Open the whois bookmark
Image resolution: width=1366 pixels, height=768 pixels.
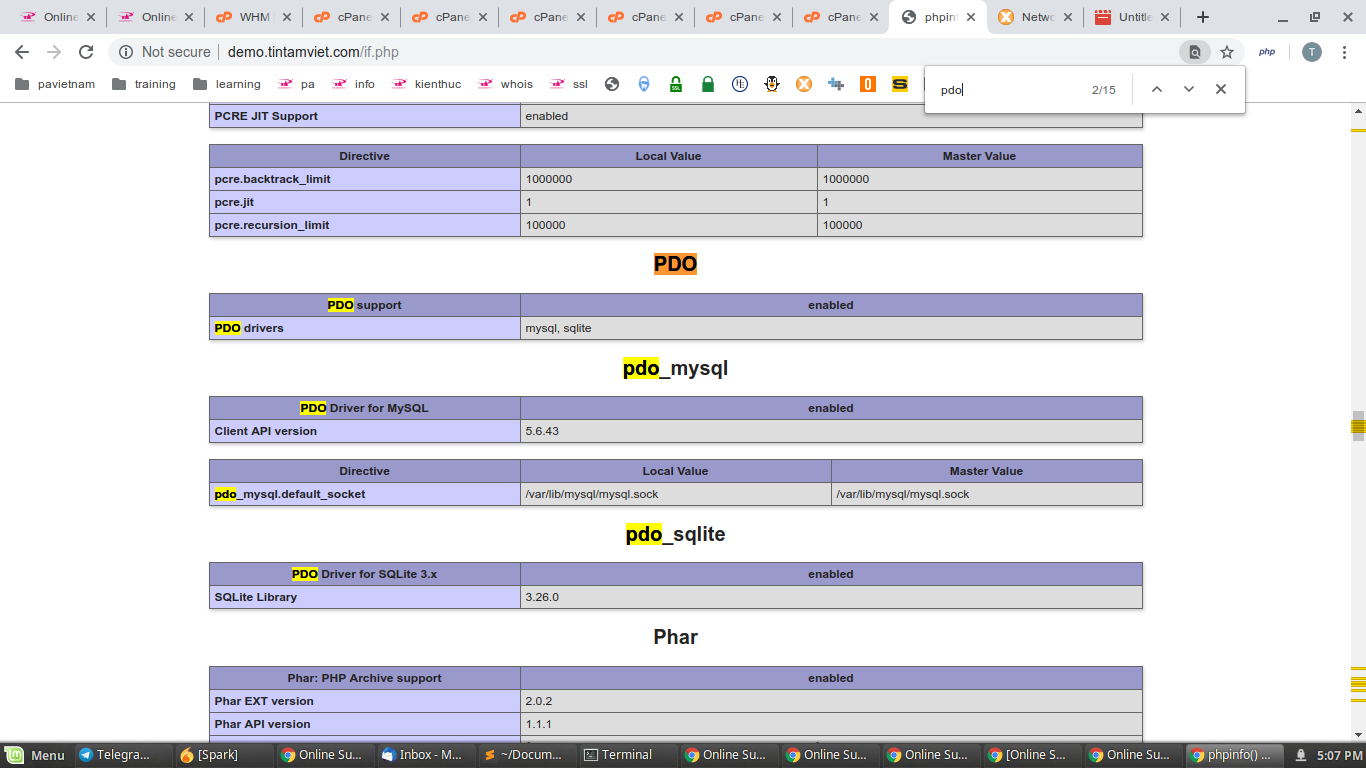click(506, 84)
